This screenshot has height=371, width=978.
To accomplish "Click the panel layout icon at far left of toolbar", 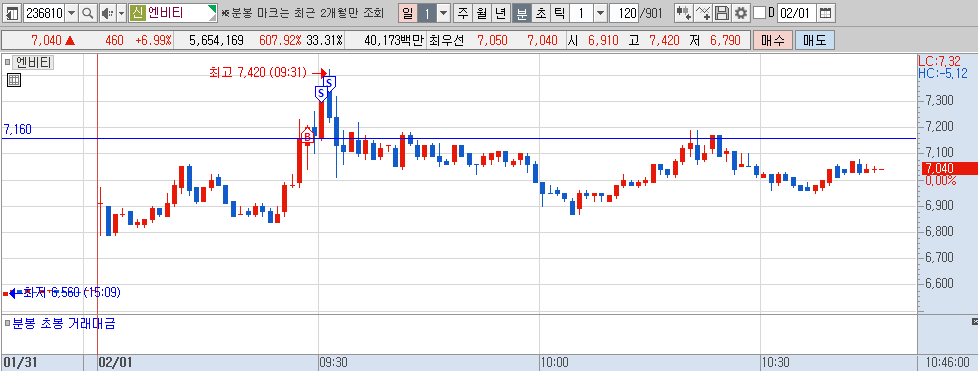I will [12, 12].
